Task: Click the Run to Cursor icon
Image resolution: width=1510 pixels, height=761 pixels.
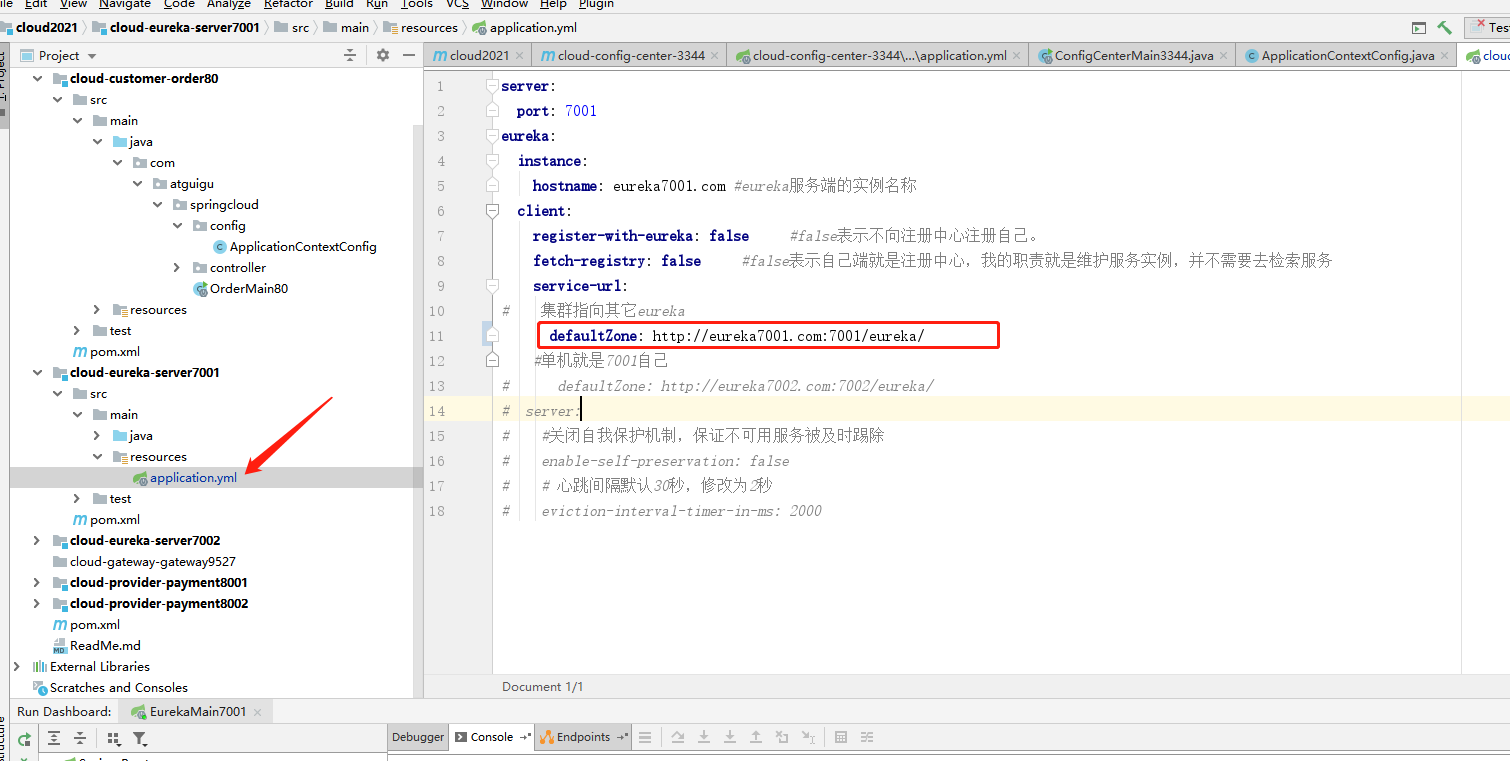Action: [x=808, y=737]
